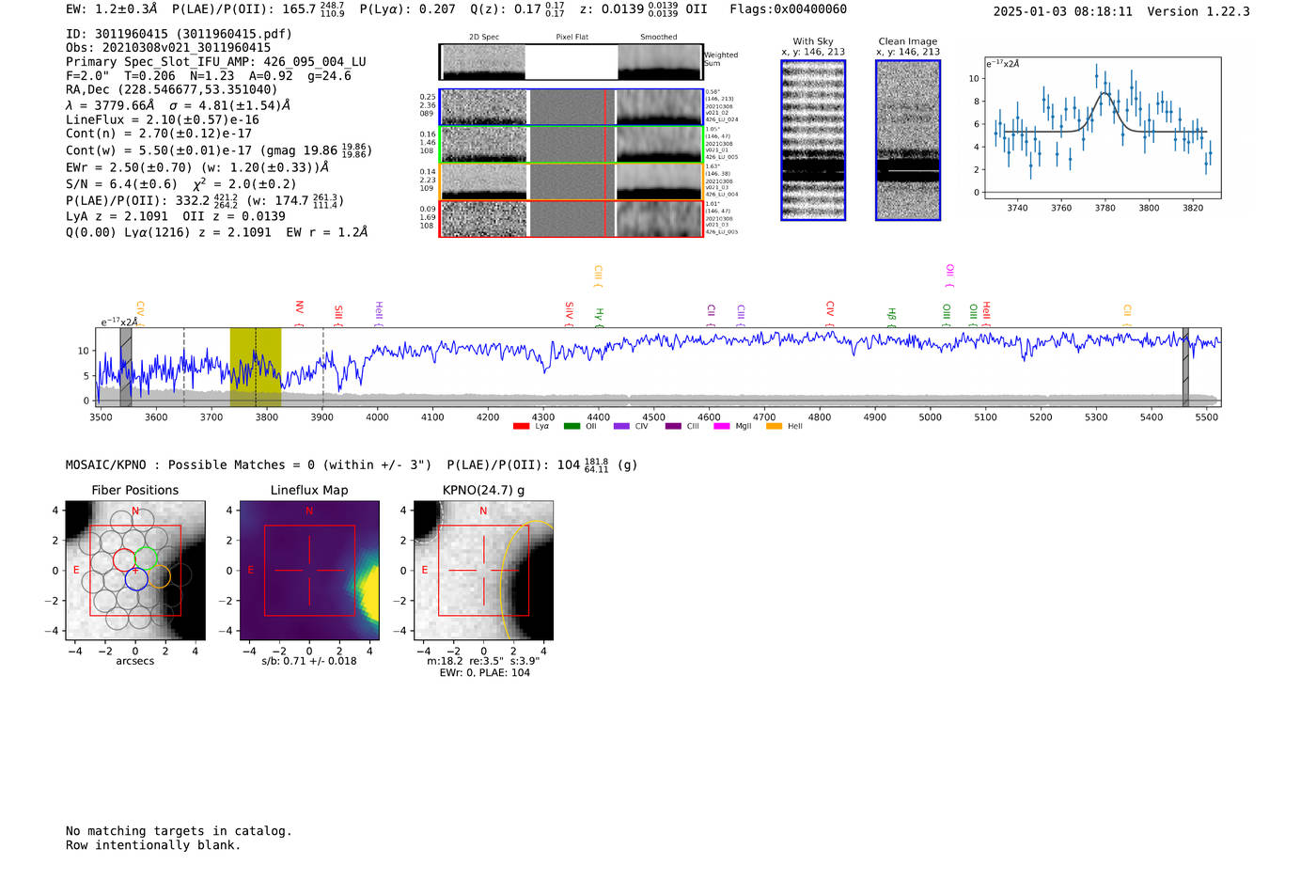Open the KPNO(24.7) g image panel
The image size is (1316, 896).
[483, 571]
